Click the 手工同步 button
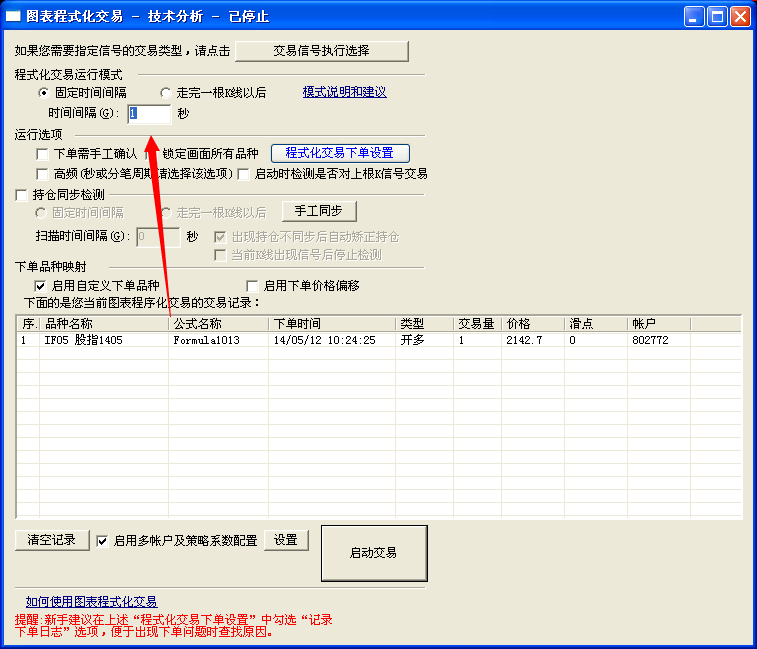Viewport: 757px width, 649px height. point(319,211)
